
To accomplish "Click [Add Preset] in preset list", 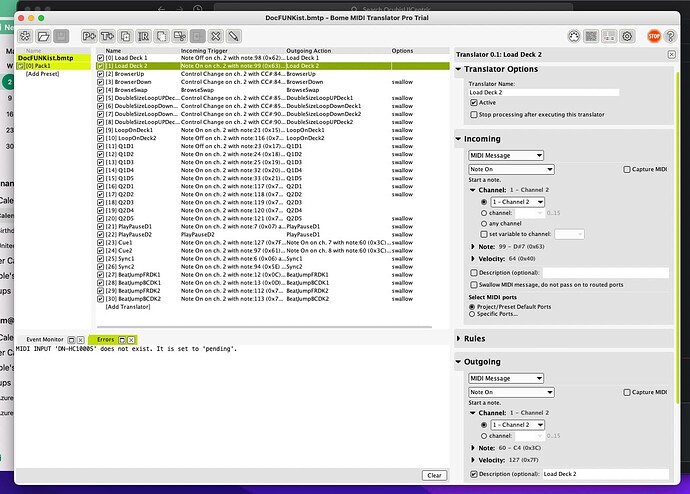I will [x=42, y=74].
